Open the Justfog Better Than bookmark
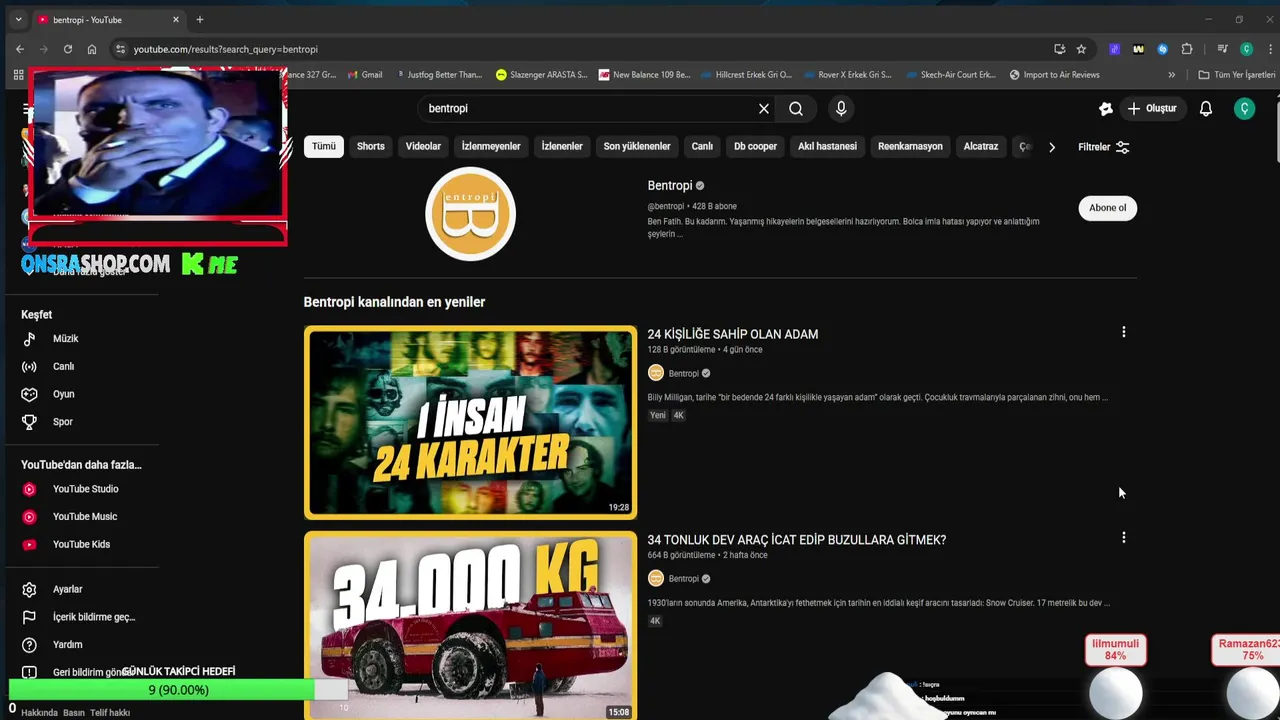Image resolution: width=1280 pixels, height=720 pixels. (438, 75)
